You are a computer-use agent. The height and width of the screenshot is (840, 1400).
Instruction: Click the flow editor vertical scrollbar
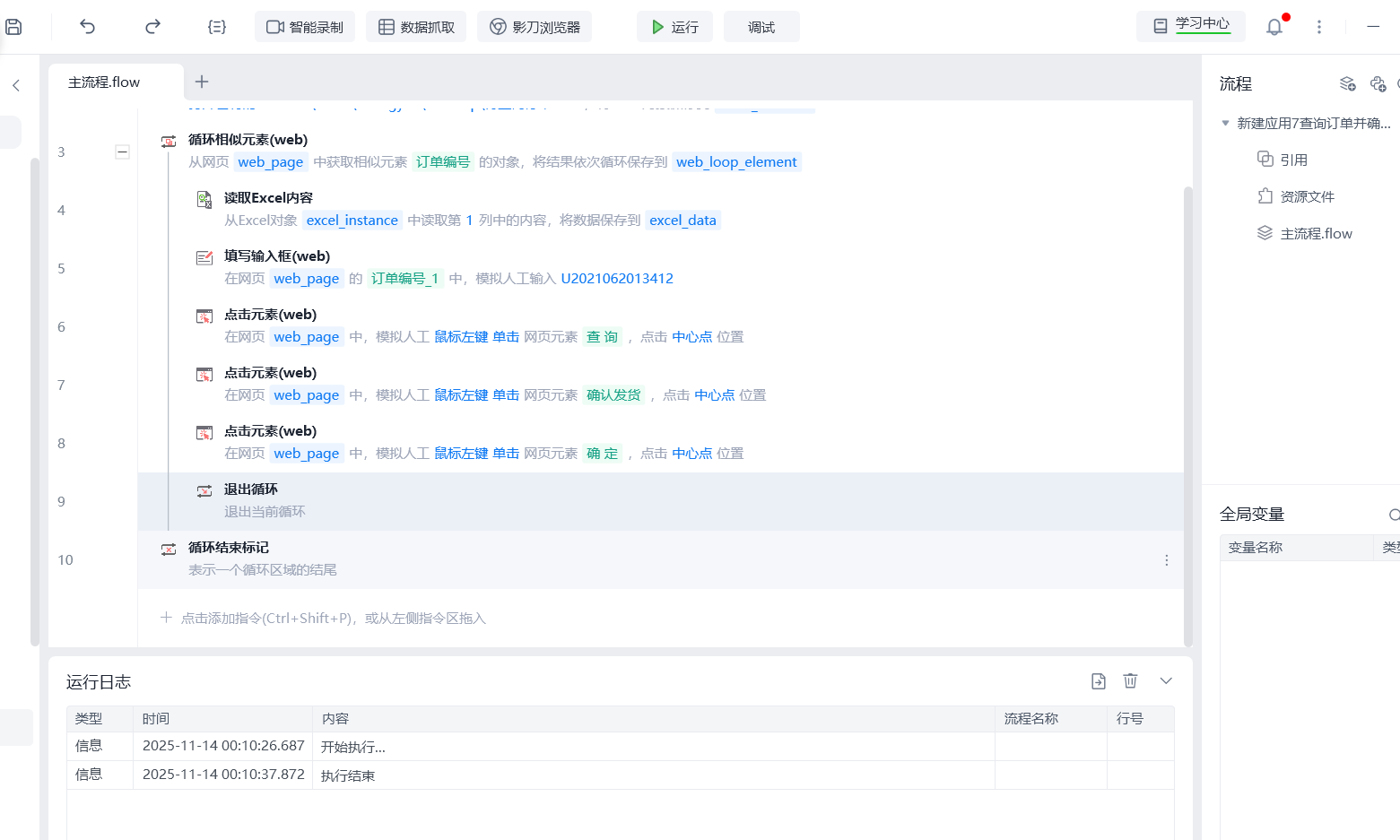click(1188, 417)
